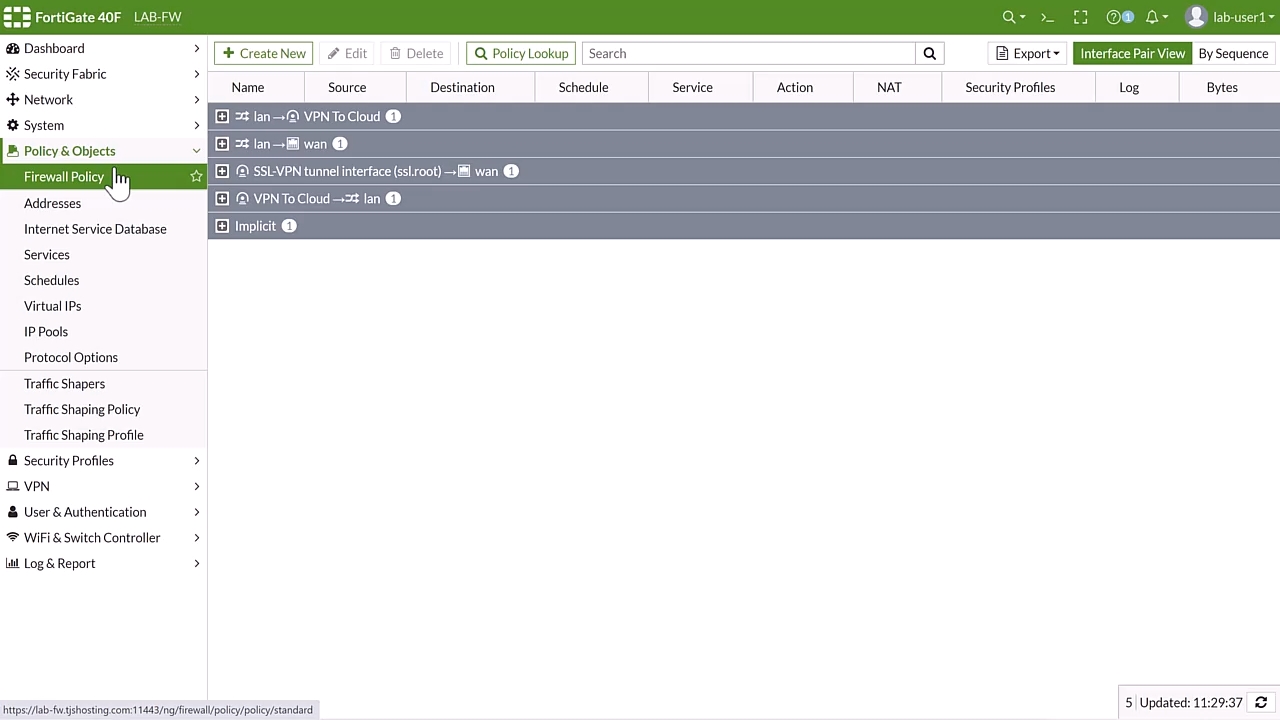Click the refresh icon at bottom right
The width and height of the screenshot is (1280, 720).
pos(1261,703)
